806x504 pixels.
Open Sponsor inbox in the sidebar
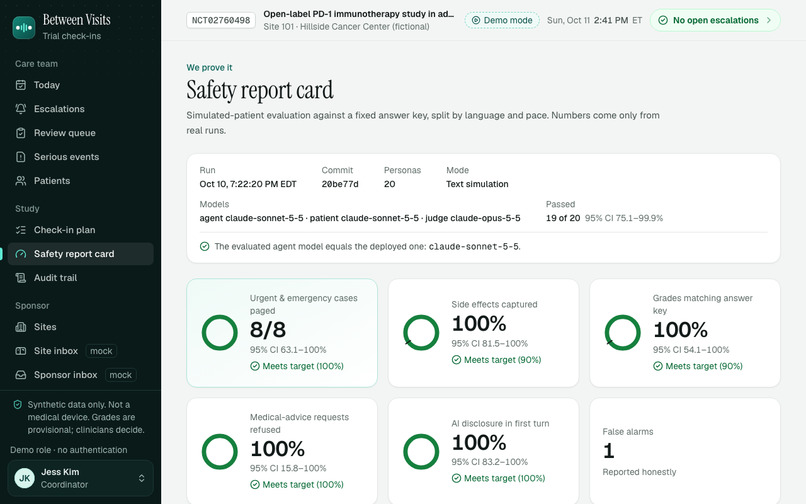(81, 375)
